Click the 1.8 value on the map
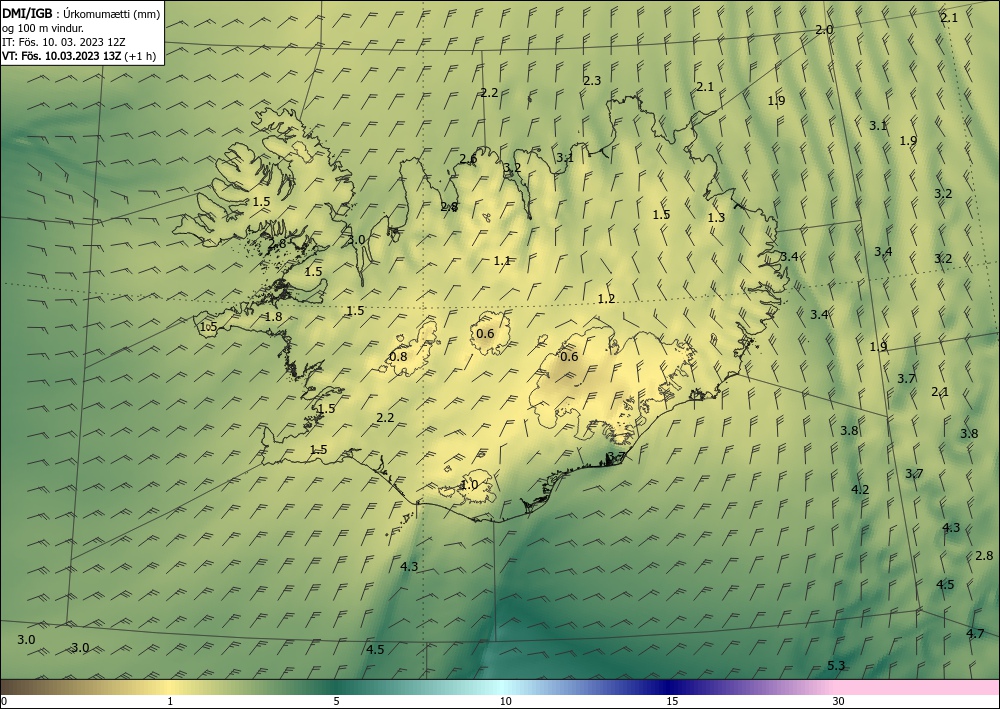Screen dimensions: 1000x709 pos(274,317)
